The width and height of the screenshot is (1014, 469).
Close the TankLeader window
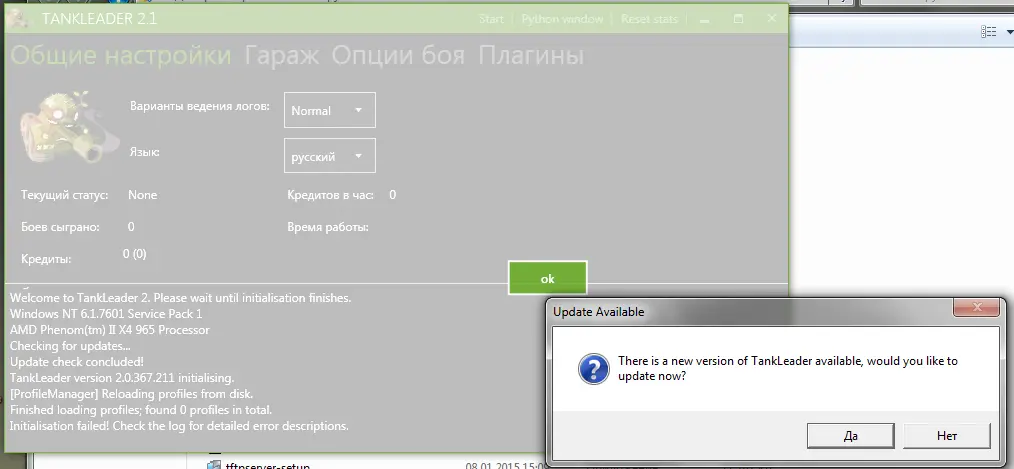[771, 19]
